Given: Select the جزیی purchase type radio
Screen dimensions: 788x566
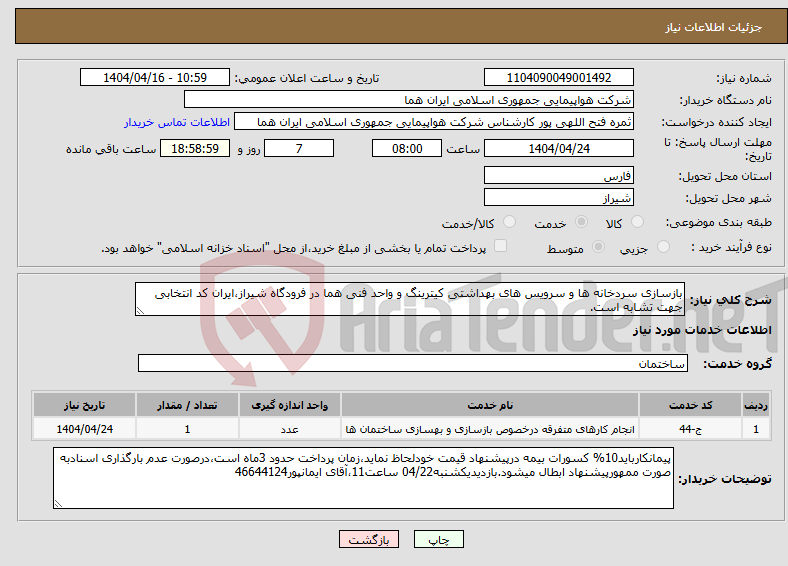Looking at the screenshot, I should (x=663, y=246).
